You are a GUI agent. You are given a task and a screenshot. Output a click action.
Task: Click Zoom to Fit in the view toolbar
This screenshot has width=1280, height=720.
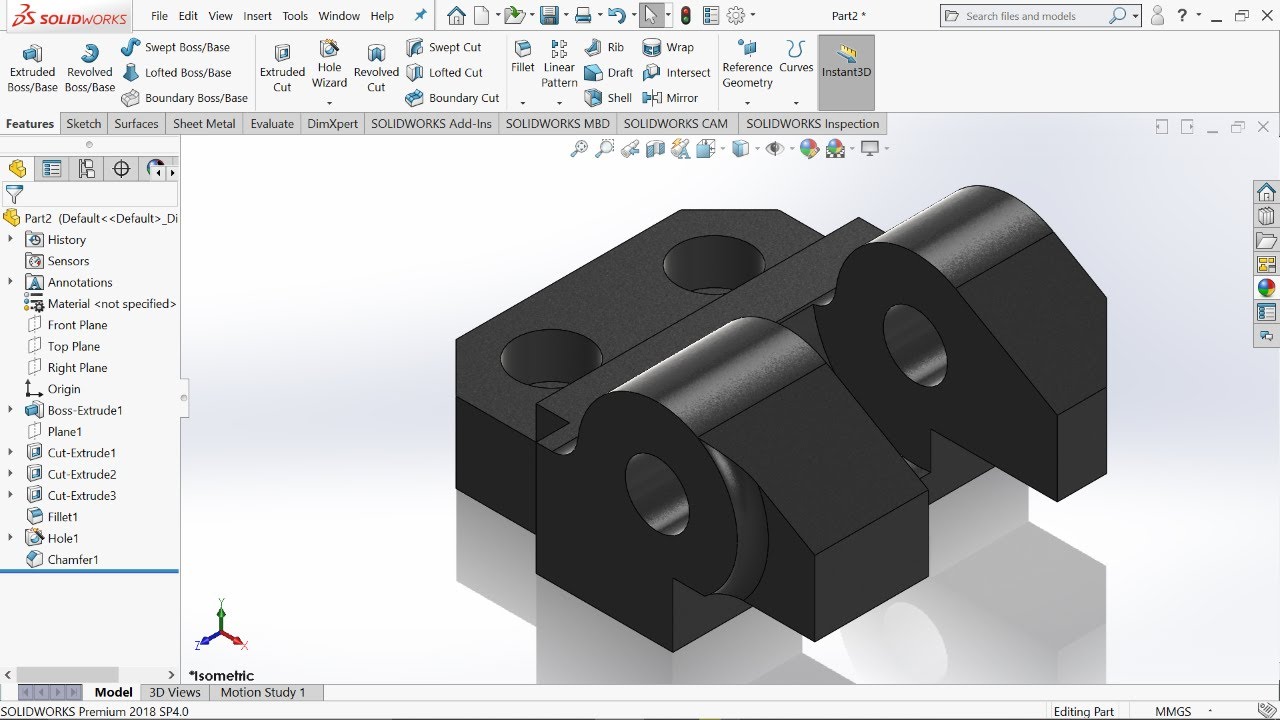pos(579,149)
